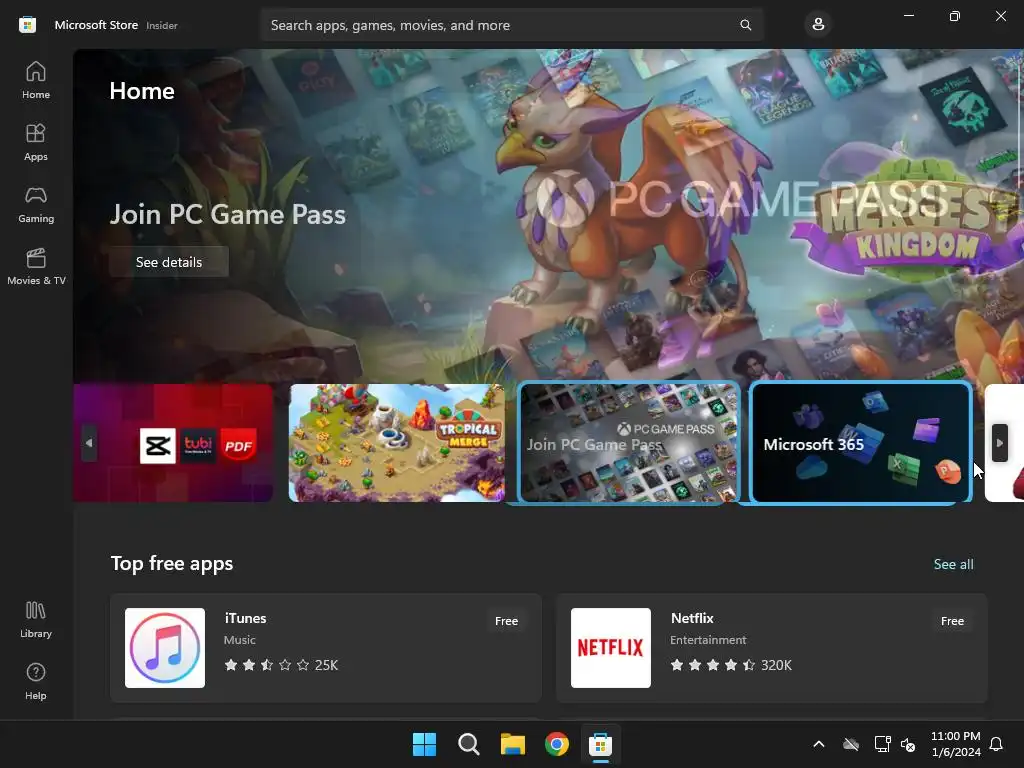Open Windows Search from the taskbar

point(468,744)
